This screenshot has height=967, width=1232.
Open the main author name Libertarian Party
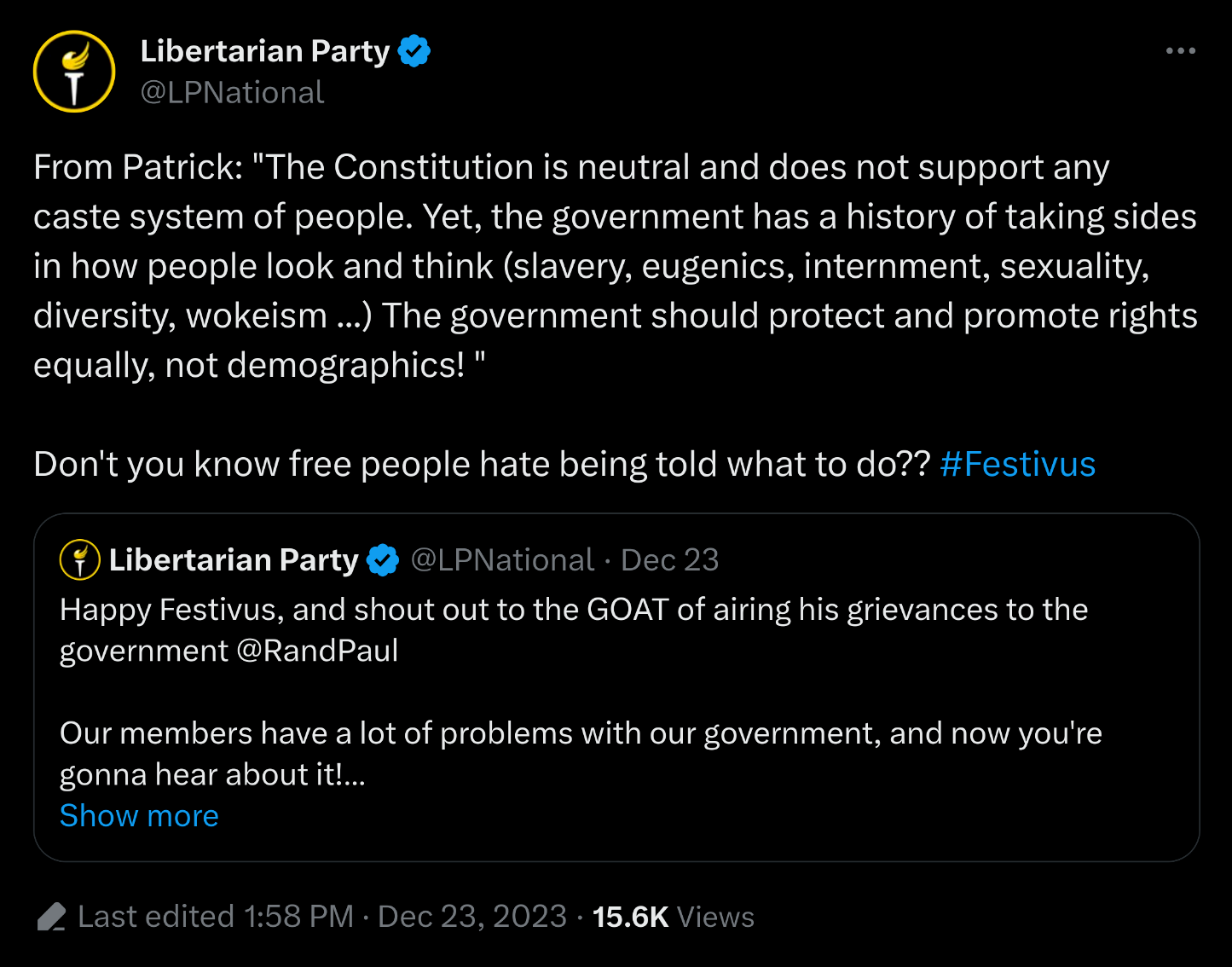(264, 51)
